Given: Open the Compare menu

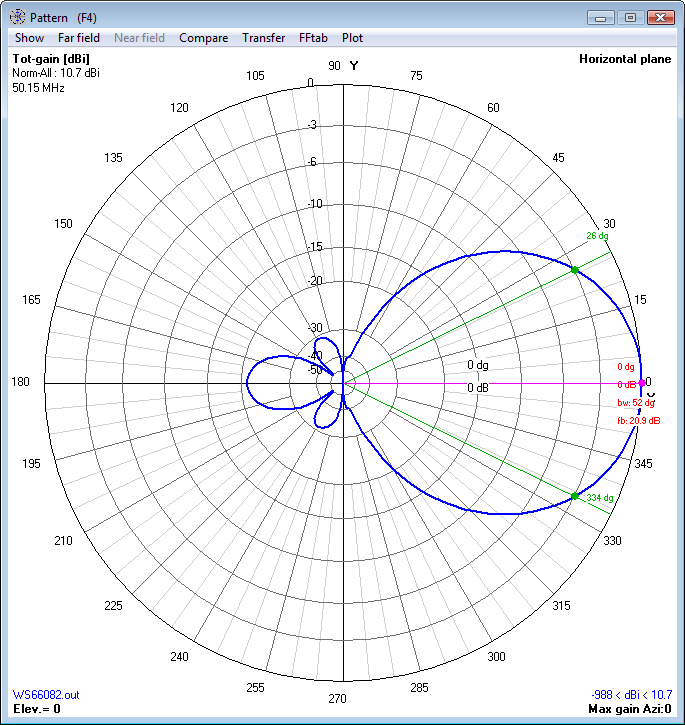Looking at the screenshot, I should 204,38.
